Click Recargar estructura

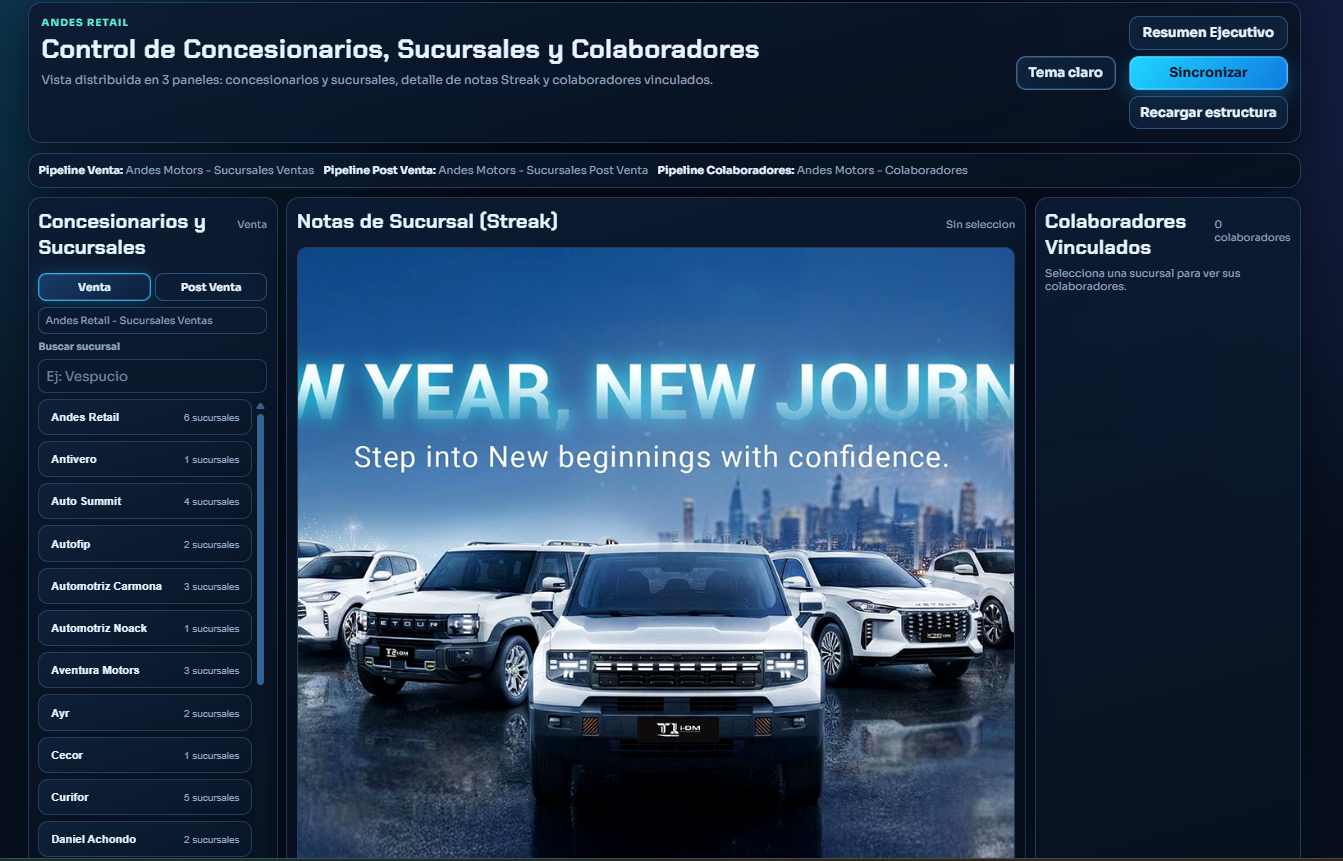[1207, 112]
